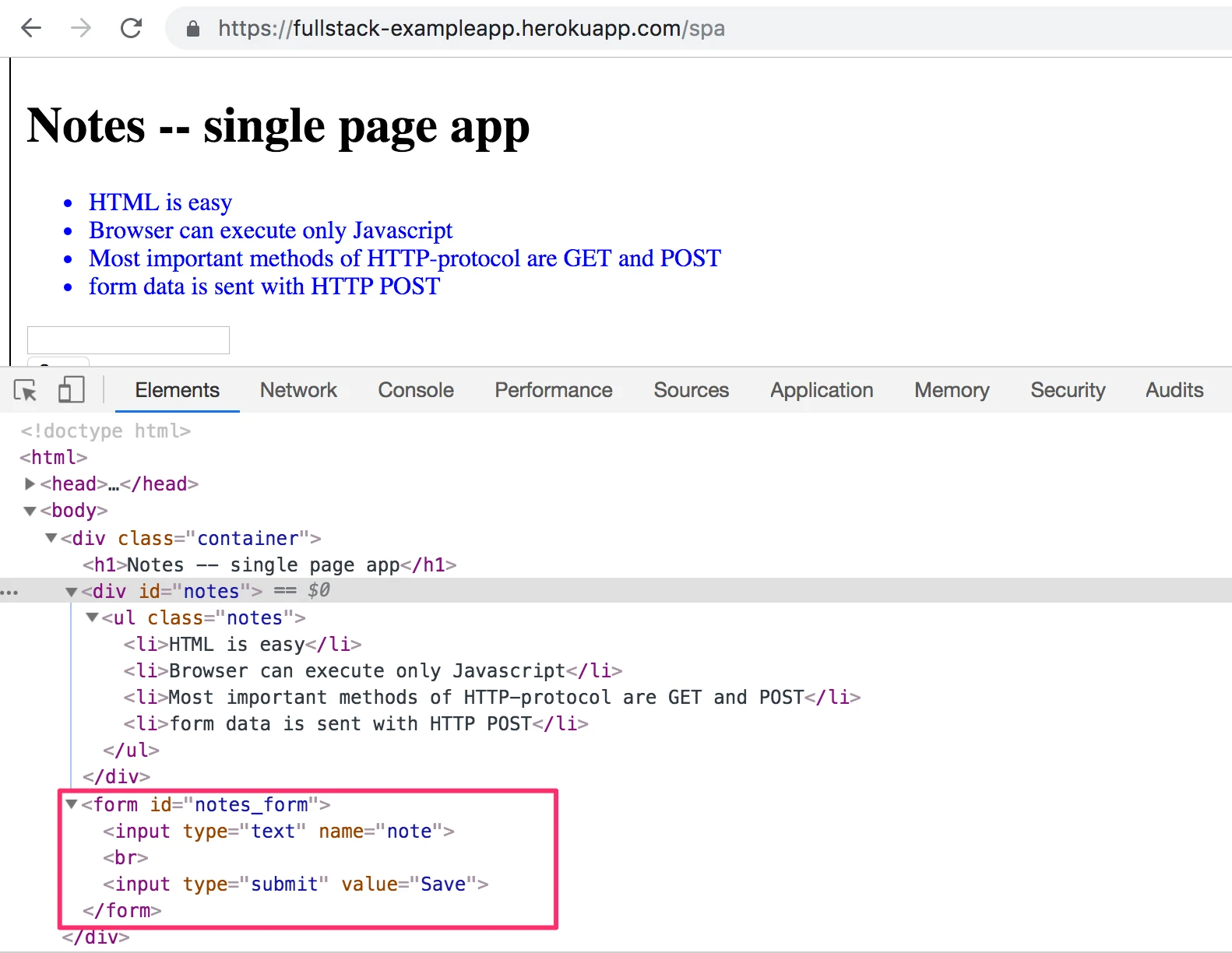Switch to the Network tab
Viewport: 1232px width, 953px height.
pos(298,390)
